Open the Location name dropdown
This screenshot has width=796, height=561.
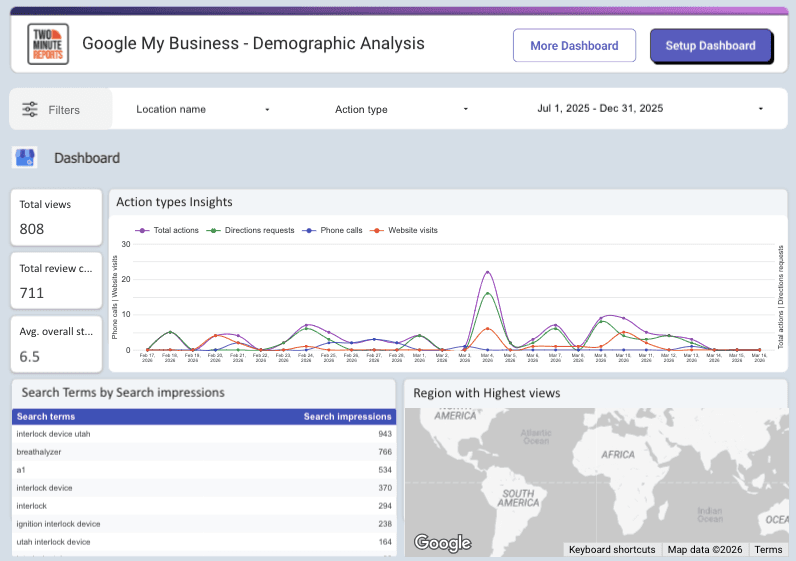(x=203, y=109)
